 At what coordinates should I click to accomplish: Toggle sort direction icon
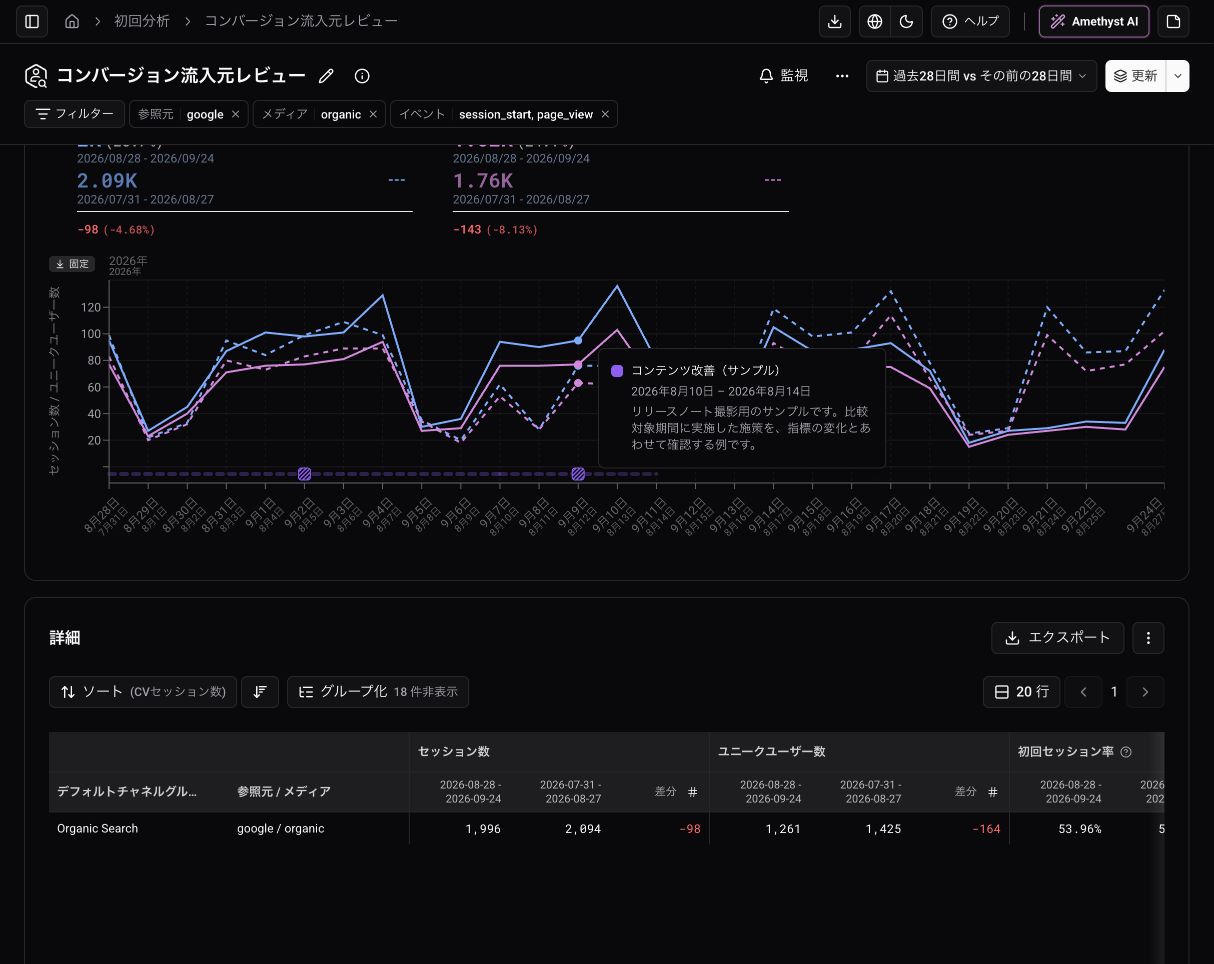click(260, 692)
